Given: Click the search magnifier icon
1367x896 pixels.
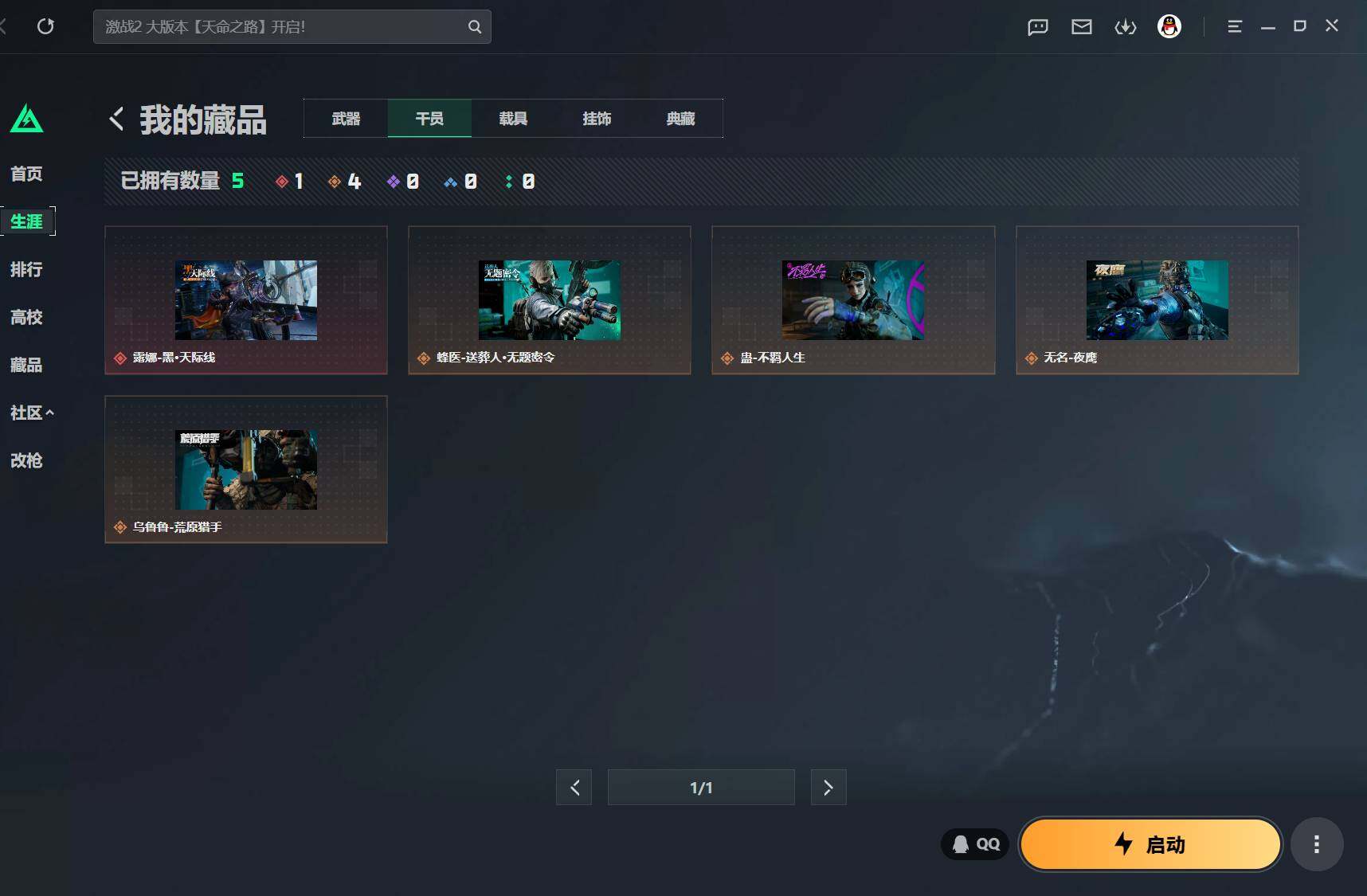Looking at the screenshot, I should (x=475, y=27).
